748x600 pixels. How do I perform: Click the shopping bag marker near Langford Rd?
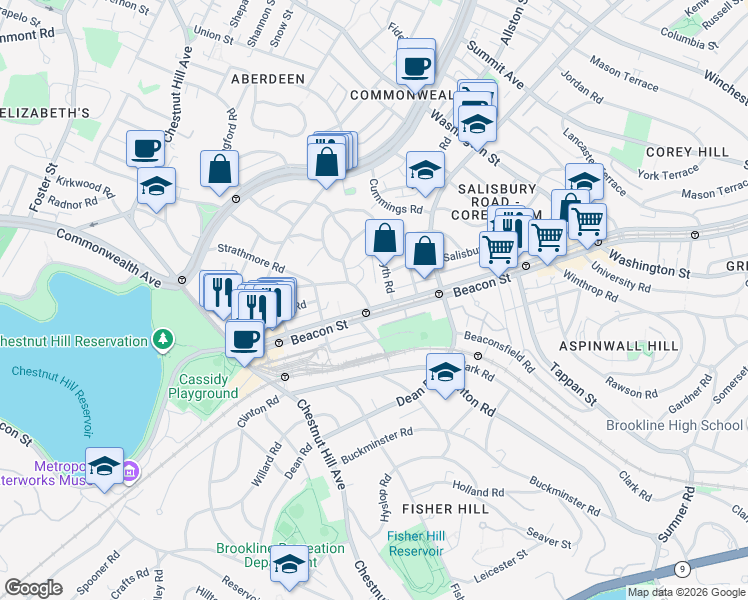219,169
